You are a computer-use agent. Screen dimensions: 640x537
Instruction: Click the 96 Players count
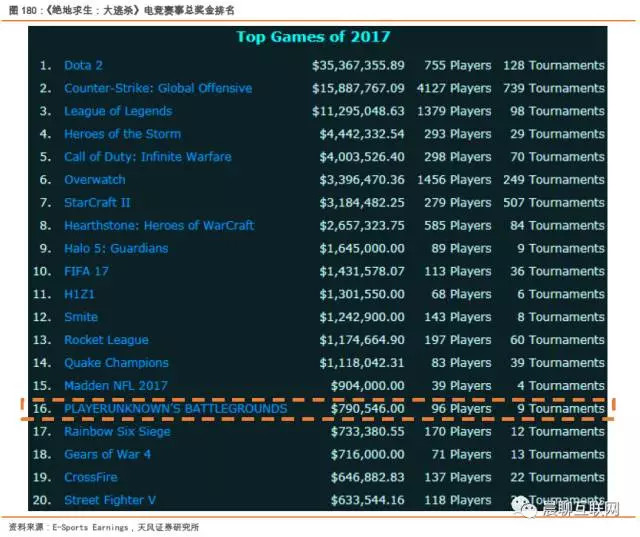pos(461,408)
